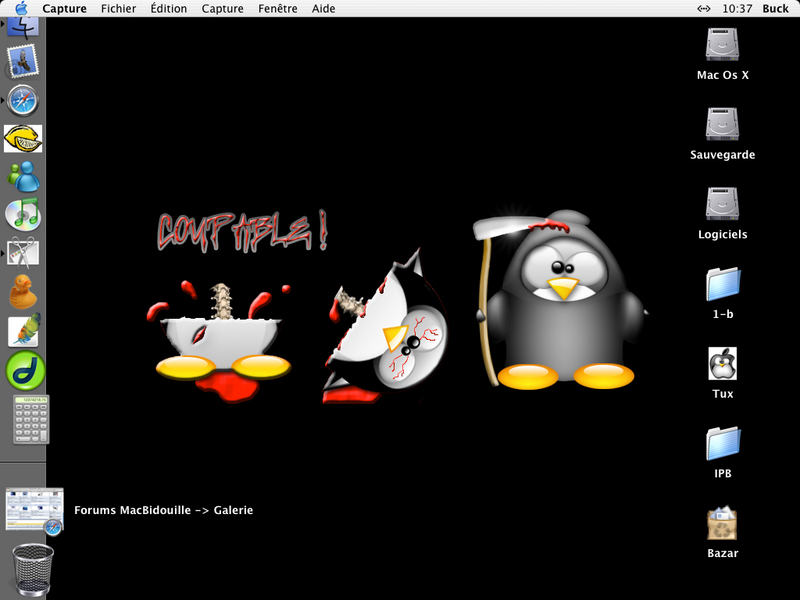Select the 1-b folder on desktop
The width and height of the screenshot is (800, 600).
[723, 284]
